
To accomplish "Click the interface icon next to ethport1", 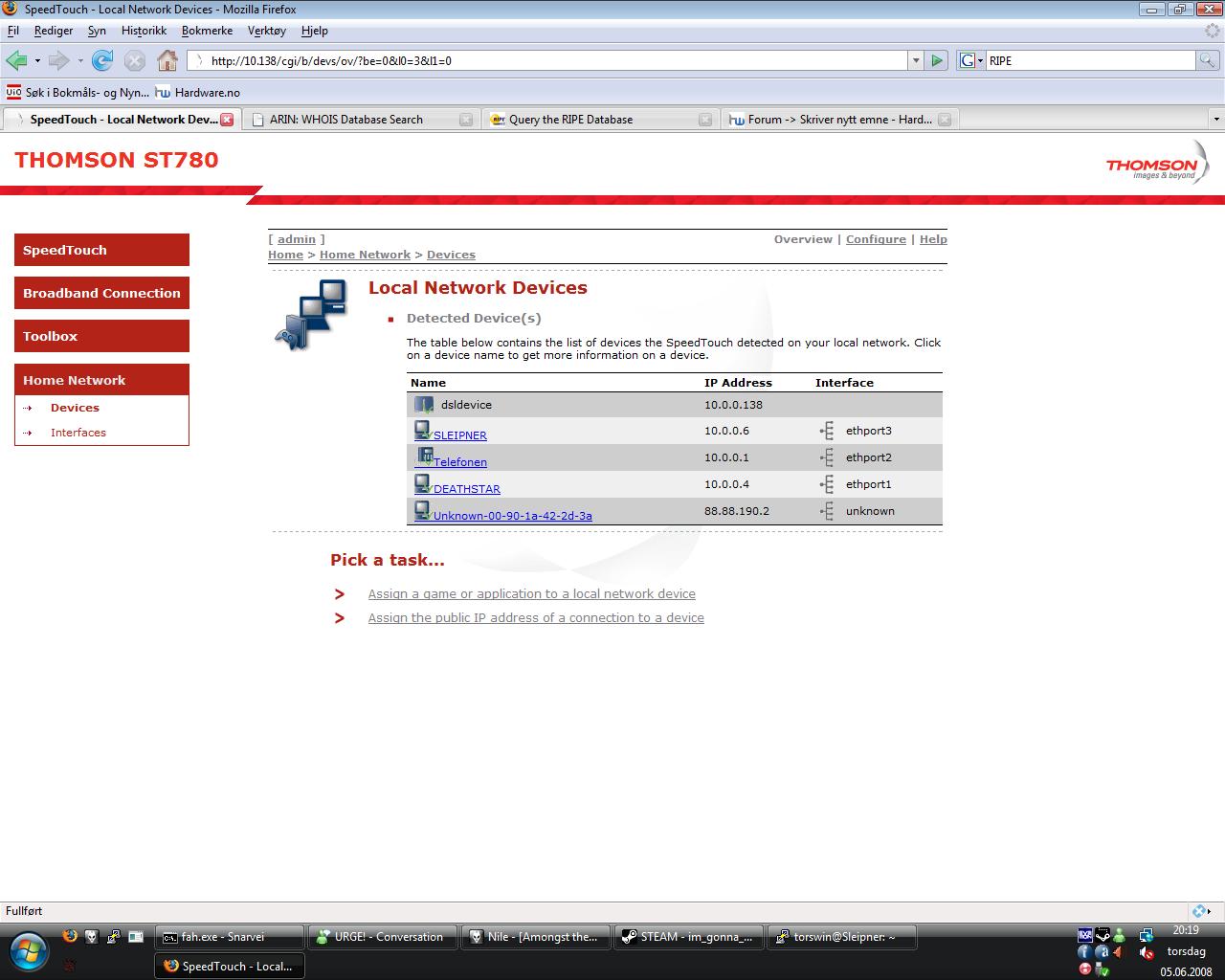I will coord(828,484).
